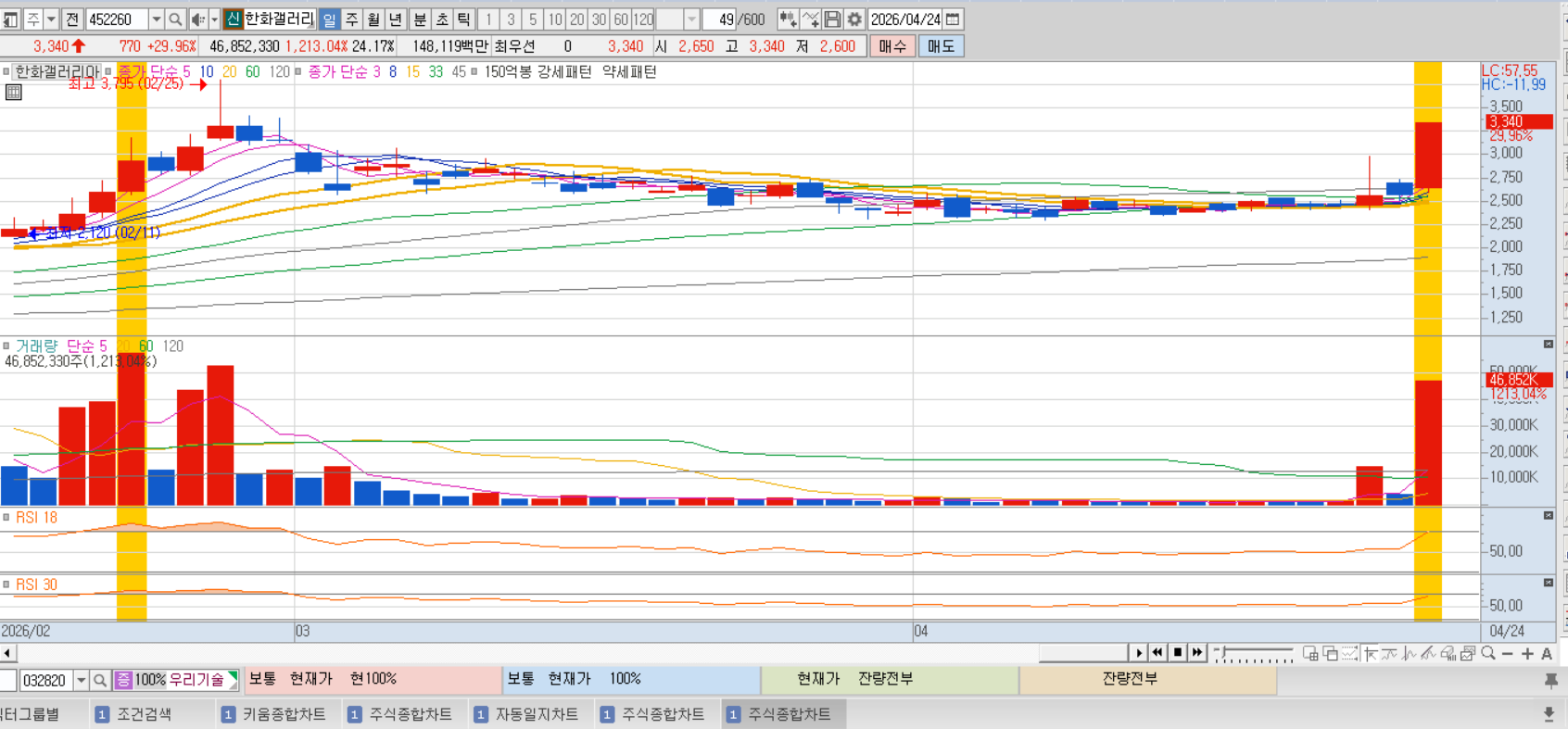
Task: Click the A auto-scale text icon
Action: point(1547,653)
